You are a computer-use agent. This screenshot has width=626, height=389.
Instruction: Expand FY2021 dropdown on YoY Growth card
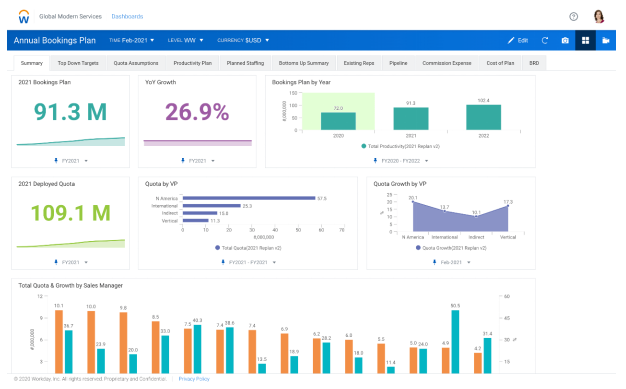point(213,161)
